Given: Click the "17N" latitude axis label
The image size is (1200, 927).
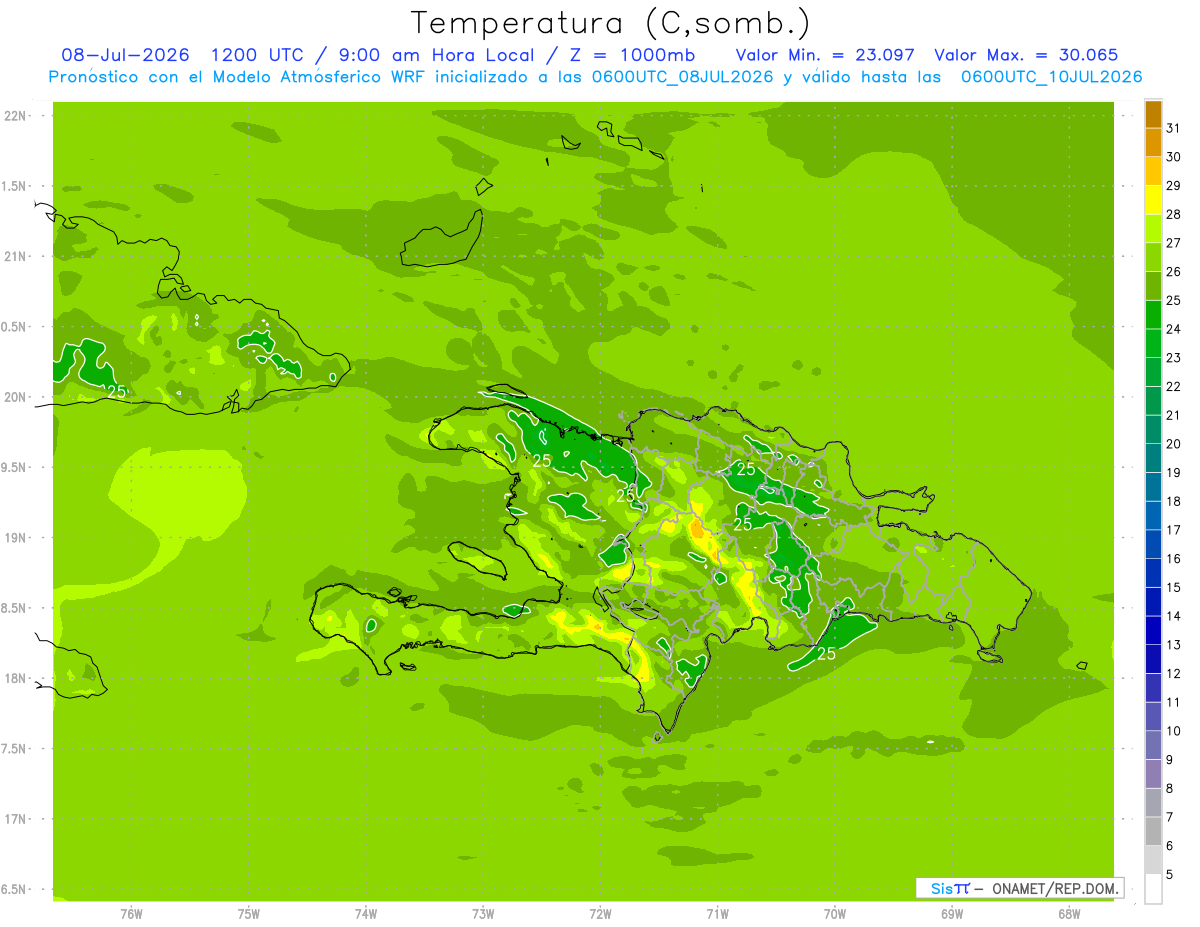Looking at the screenshot, I should pos(16,819).
